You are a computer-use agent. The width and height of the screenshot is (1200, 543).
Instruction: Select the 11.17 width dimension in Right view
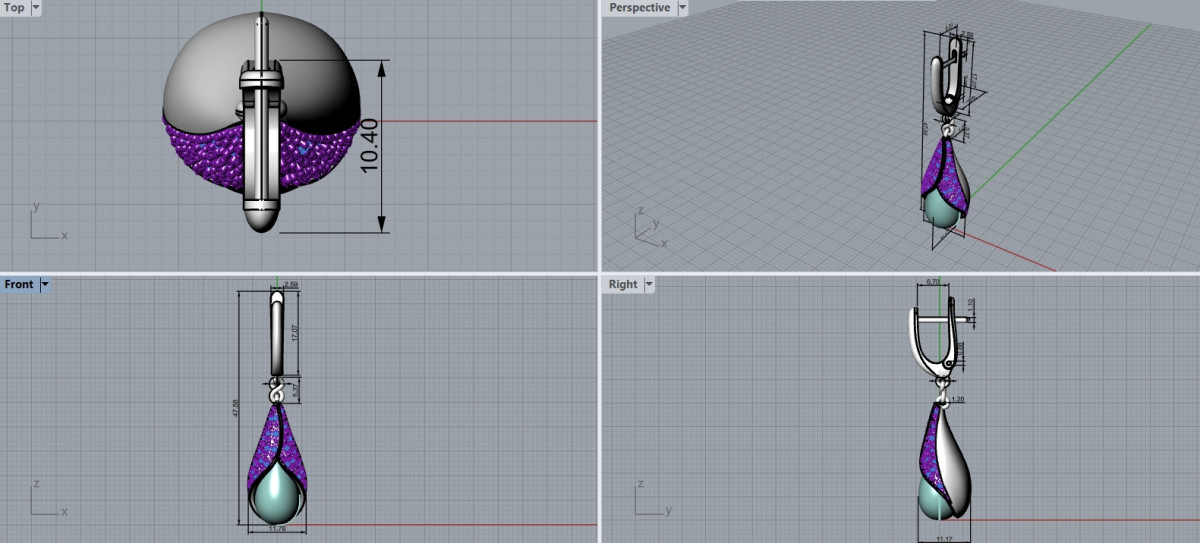941,538
